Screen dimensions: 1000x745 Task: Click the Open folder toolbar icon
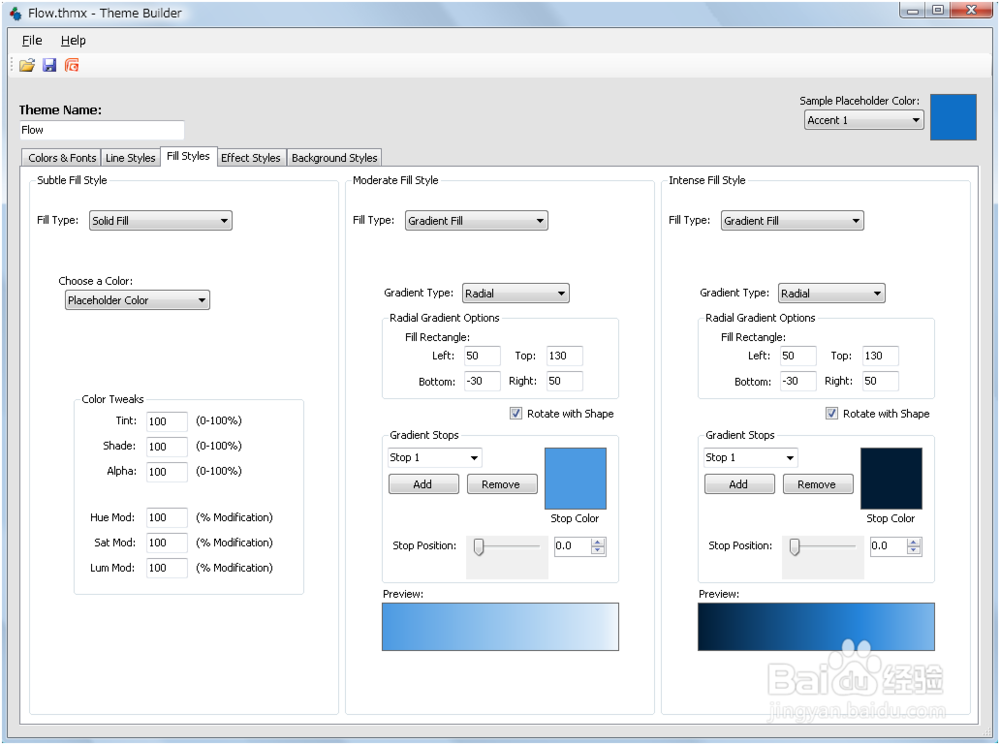click(27, 65)
